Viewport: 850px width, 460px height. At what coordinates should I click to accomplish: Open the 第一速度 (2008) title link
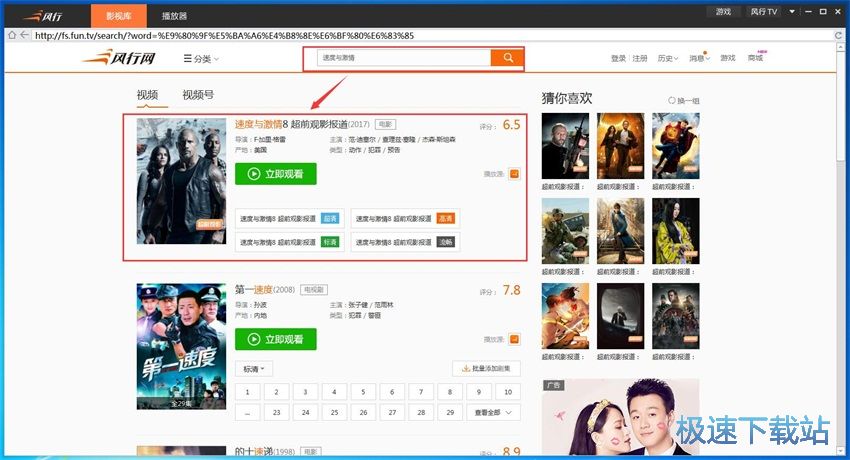(265, 290)
